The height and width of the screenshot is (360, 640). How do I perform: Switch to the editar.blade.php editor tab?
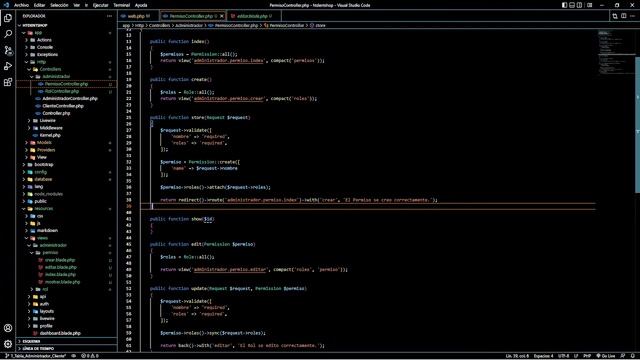click(253, 16)
